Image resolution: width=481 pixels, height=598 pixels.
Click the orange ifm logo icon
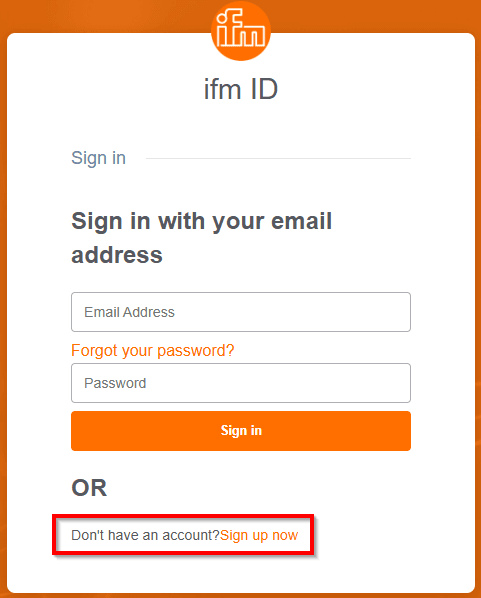click(241, 31)
